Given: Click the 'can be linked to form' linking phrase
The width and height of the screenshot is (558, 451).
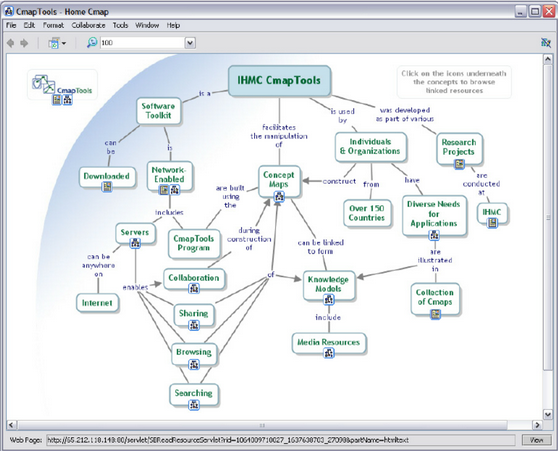Looking at the screenshot, I should 321,247.
